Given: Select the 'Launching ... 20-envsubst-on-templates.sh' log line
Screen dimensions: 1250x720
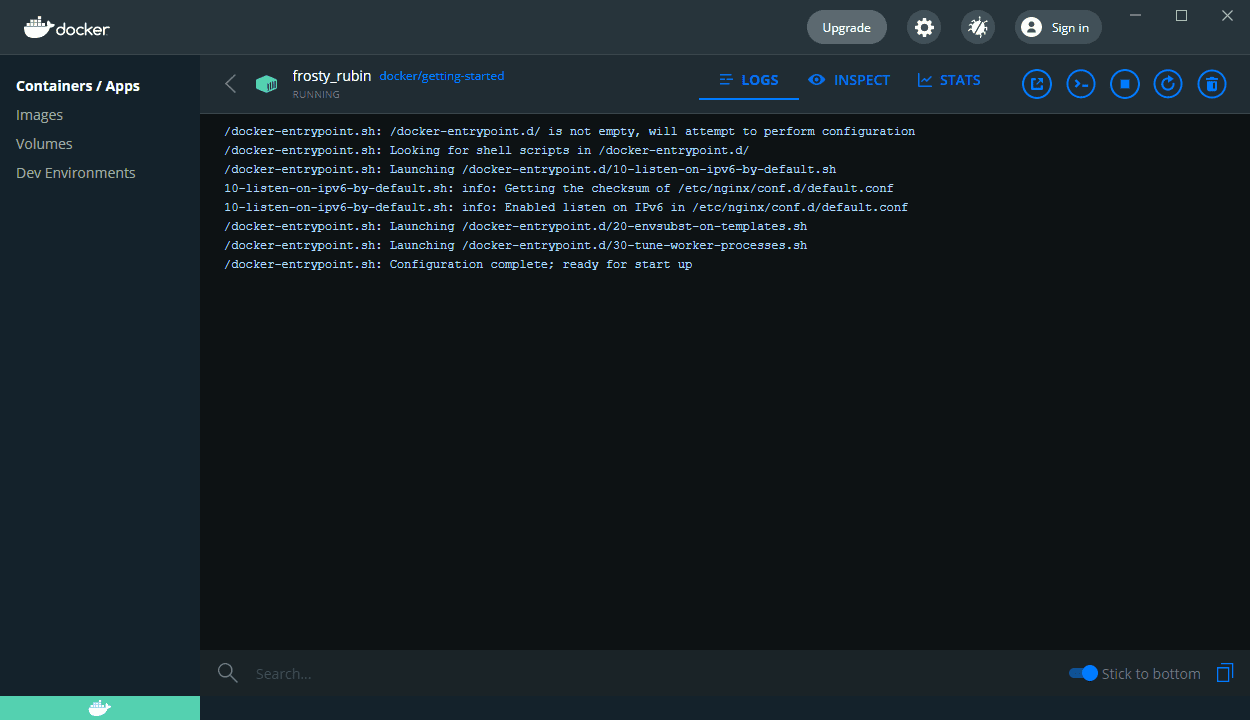Looking at the screenshot, I should pyautogui.click(x=516, y=227).
